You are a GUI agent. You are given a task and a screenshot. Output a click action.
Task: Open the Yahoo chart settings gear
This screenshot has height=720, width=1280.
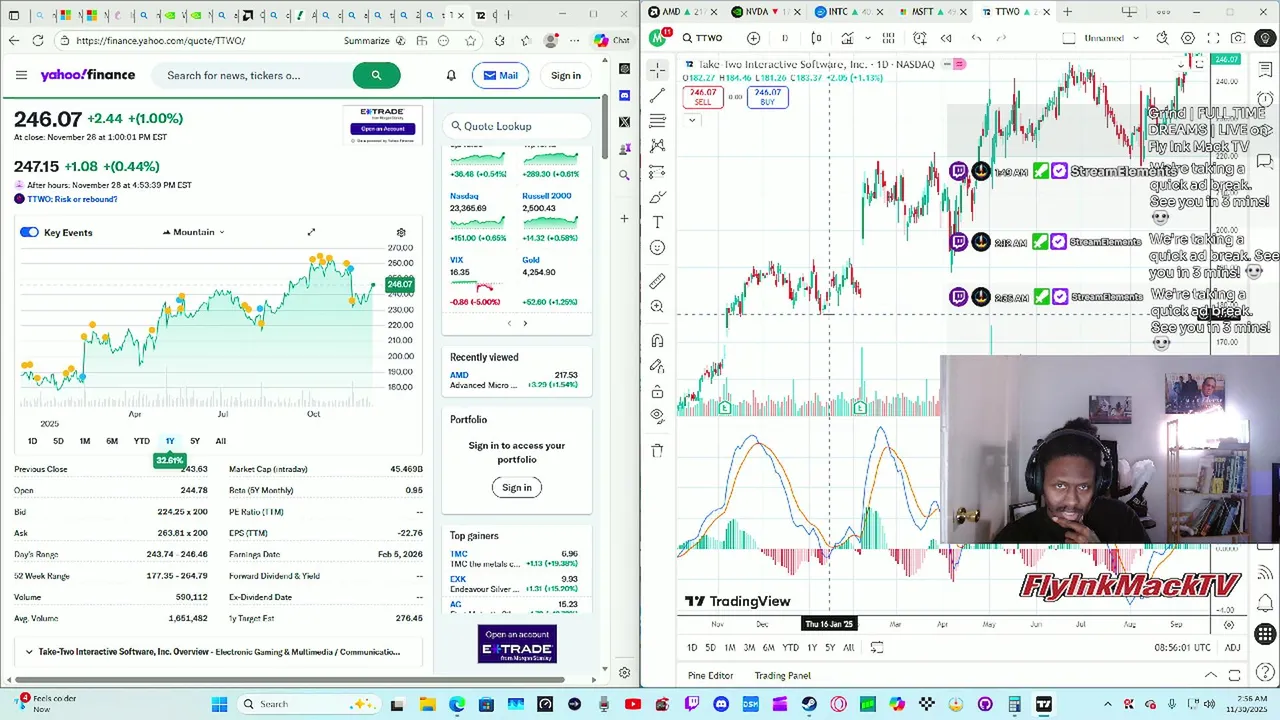pyautogui.click(x=401, y=232)
